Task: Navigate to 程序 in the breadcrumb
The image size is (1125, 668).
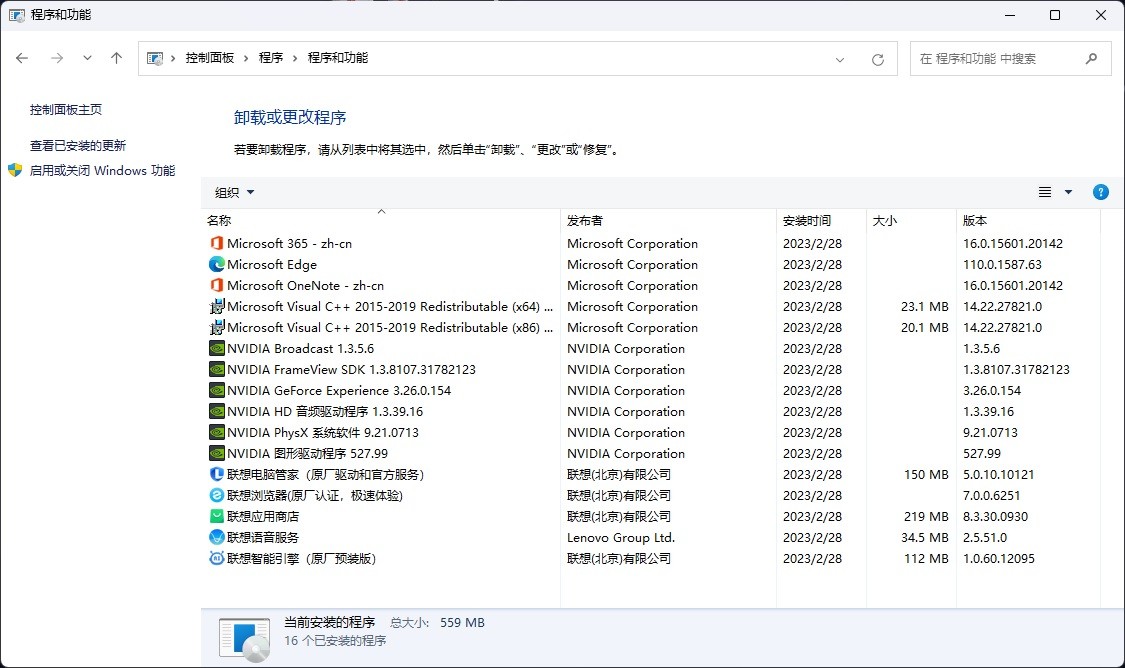Action: 270,58
